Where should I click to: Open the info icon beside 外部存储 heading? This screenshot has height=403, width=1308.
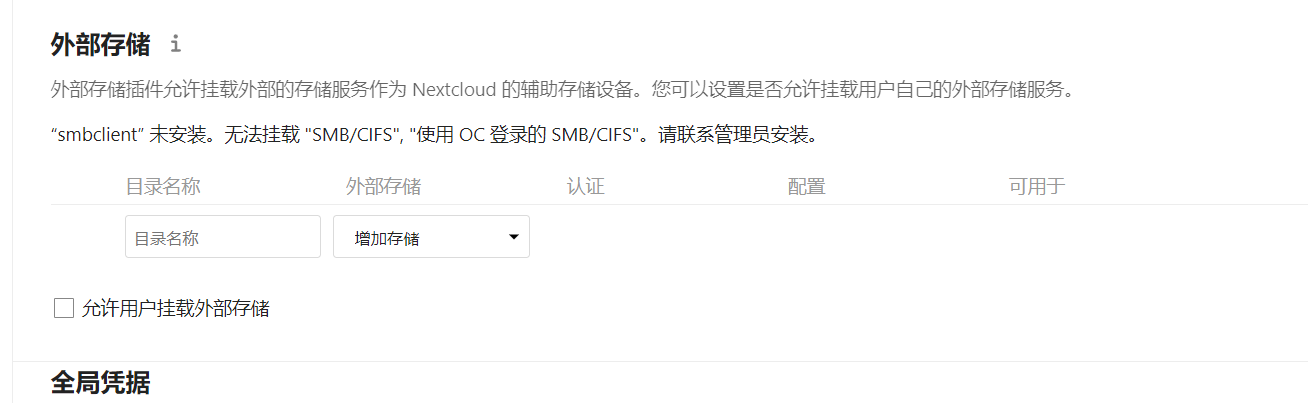176,44
